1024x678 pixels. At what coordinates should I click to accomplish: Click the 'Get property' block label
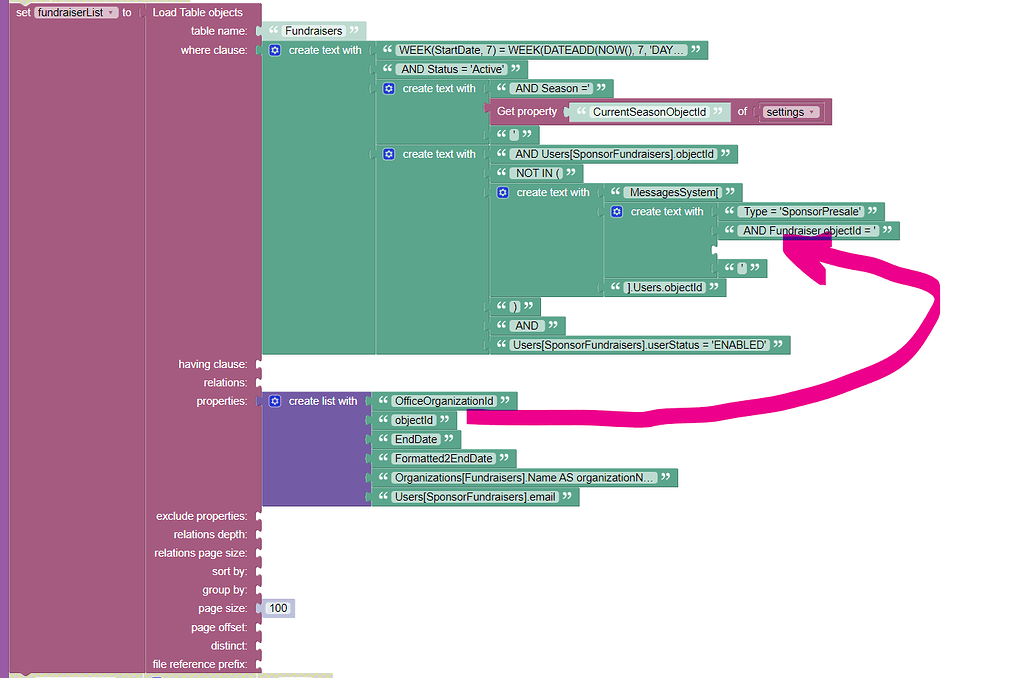click(526, 112)
